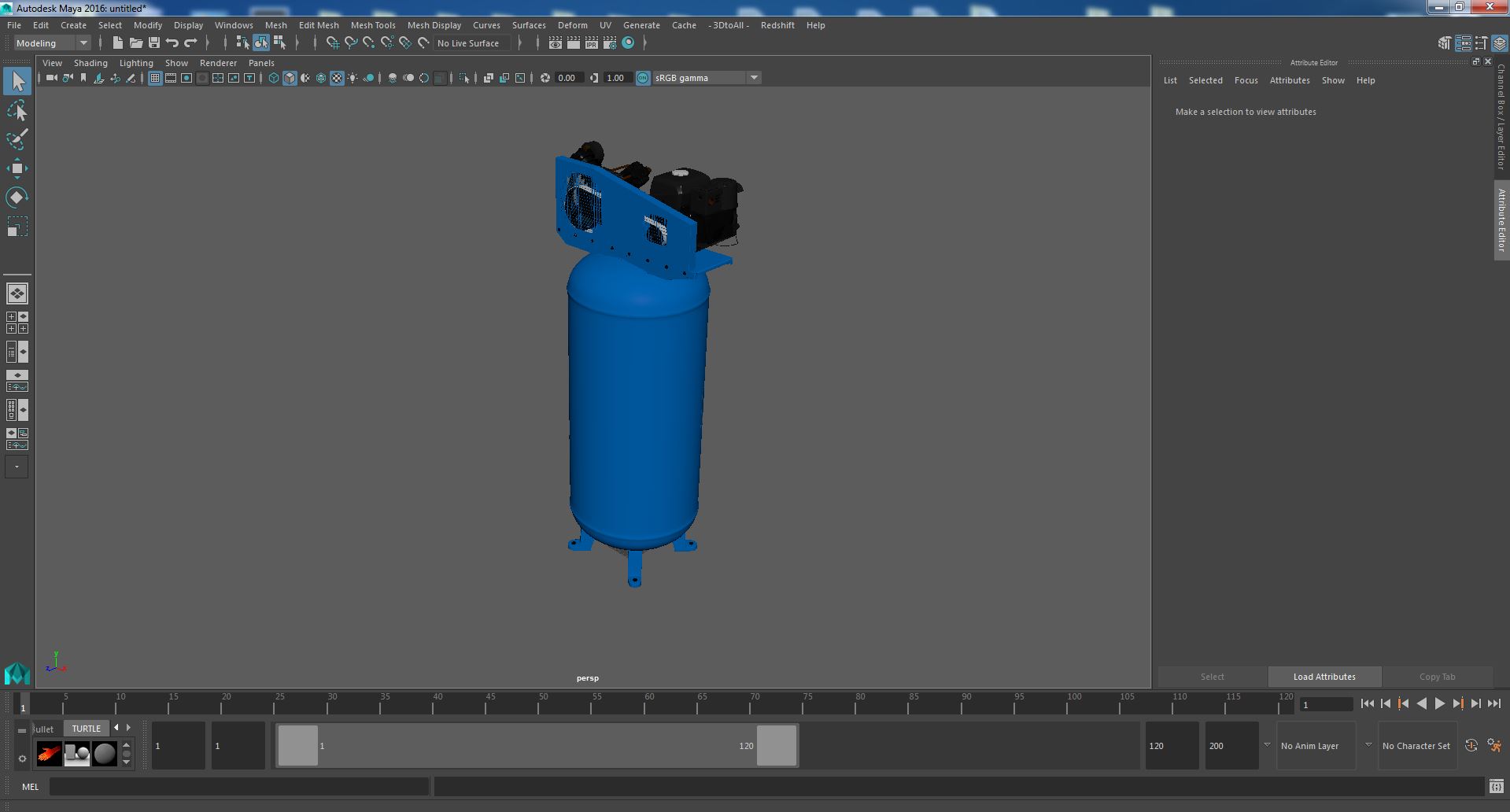Open the viewport Panels menu
Screen dimensions: 1510x812
click(261, 63)
